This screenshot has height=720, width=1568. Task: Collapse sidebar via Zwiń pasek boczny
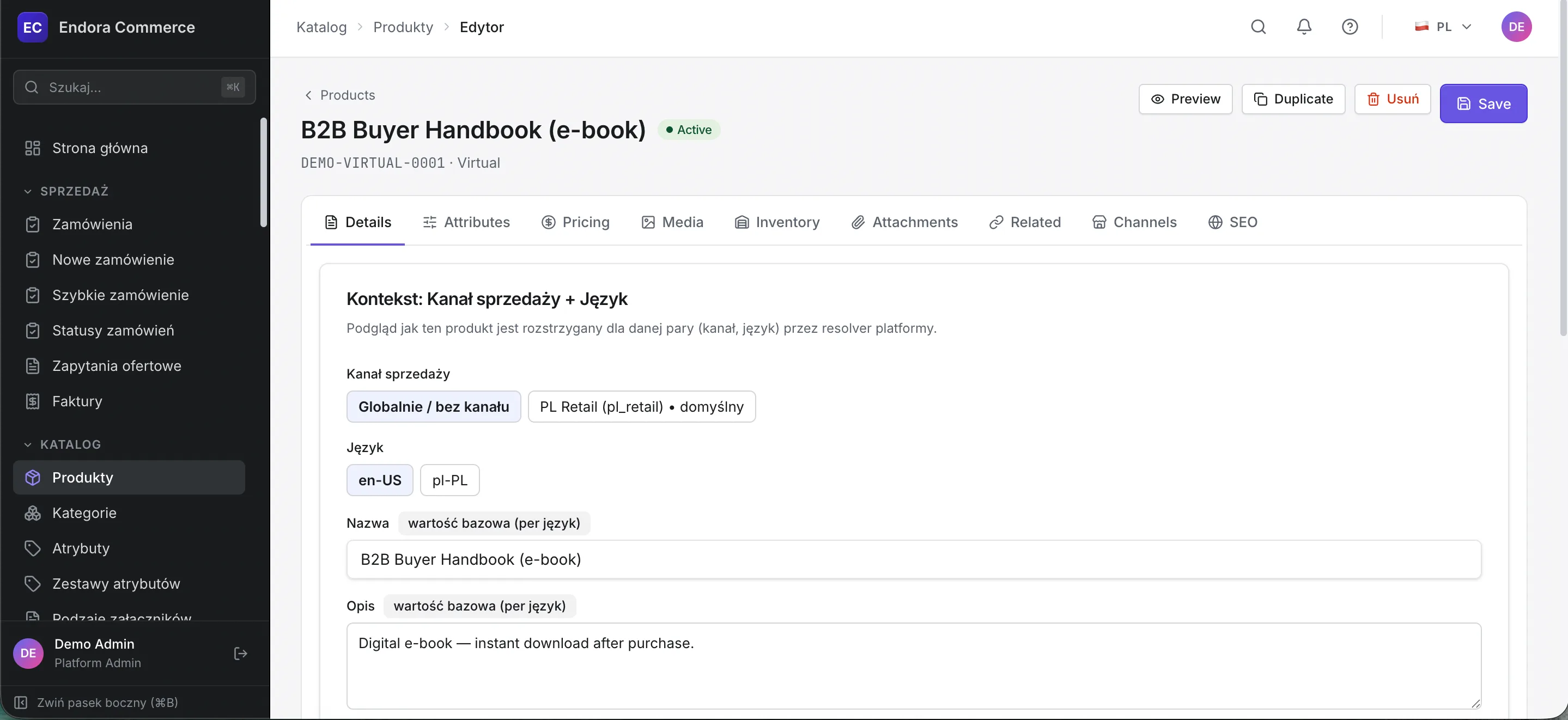96,703
